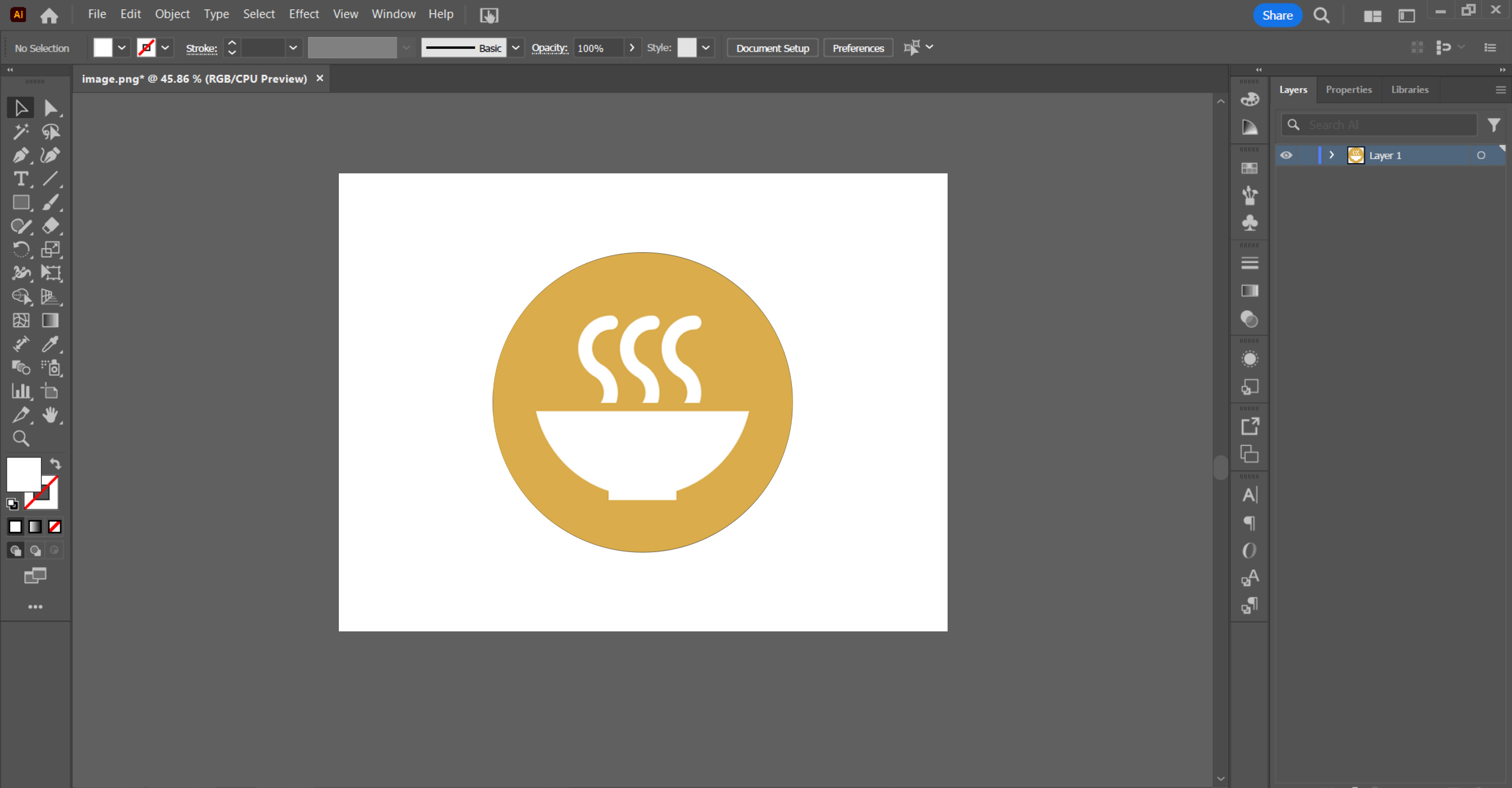This screenshot has width=1512, height=788.
Task: Select the Zoom tool
Action: [20, 438]
